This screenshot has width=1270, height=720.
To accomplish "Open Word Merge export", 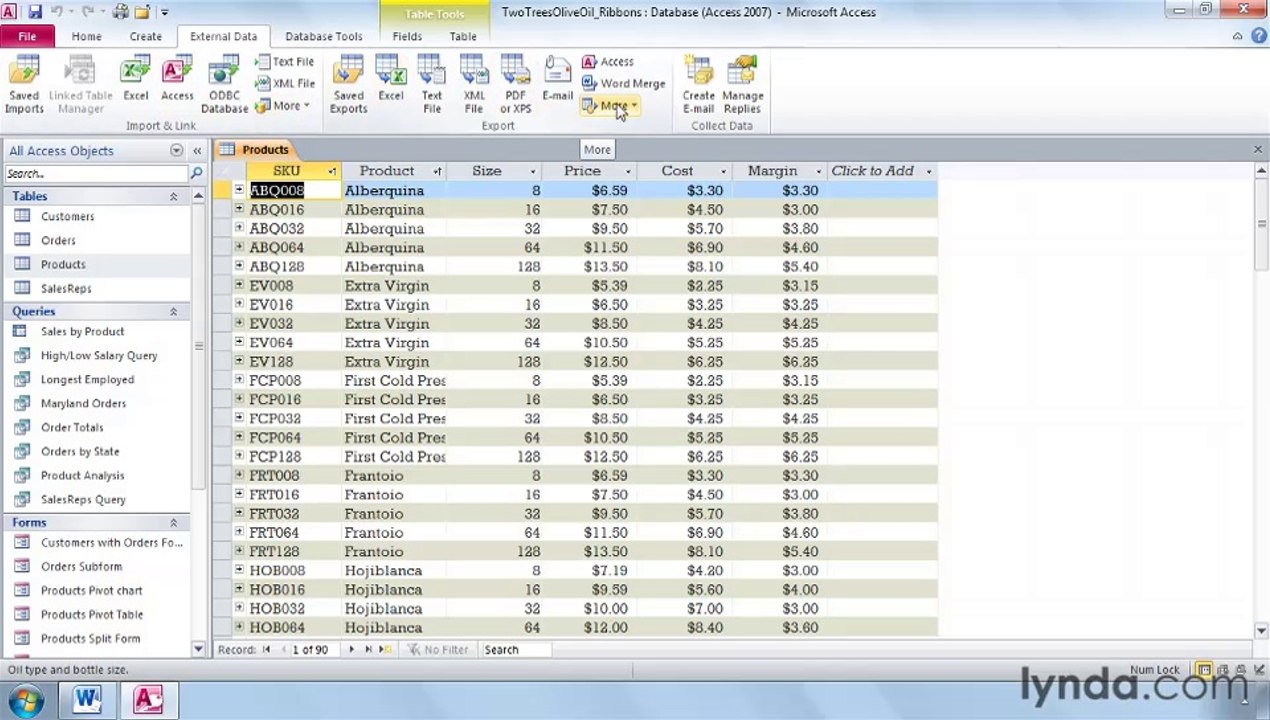I will [x=623, y=84].
